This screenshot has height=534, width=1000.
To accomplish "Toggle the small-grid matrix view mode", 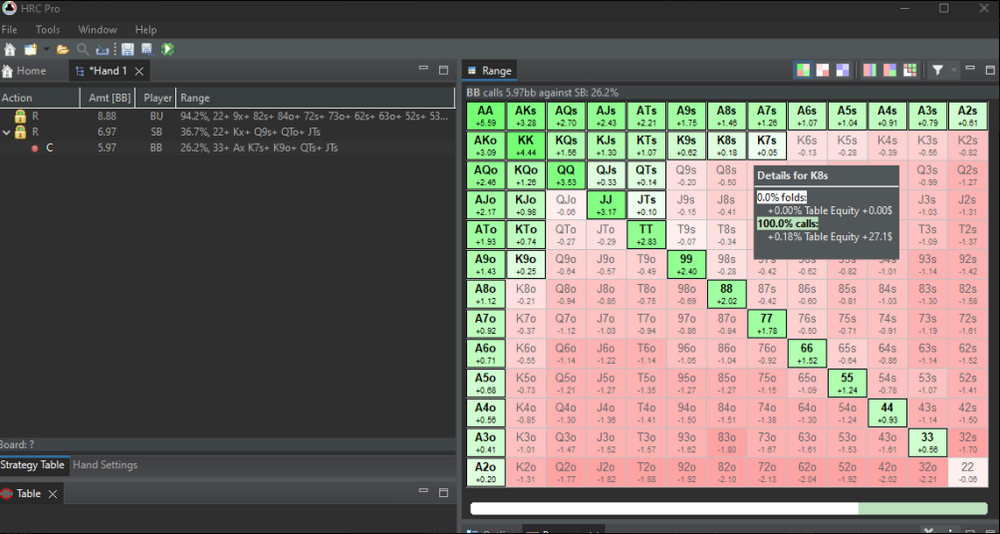I will point(910,70).
